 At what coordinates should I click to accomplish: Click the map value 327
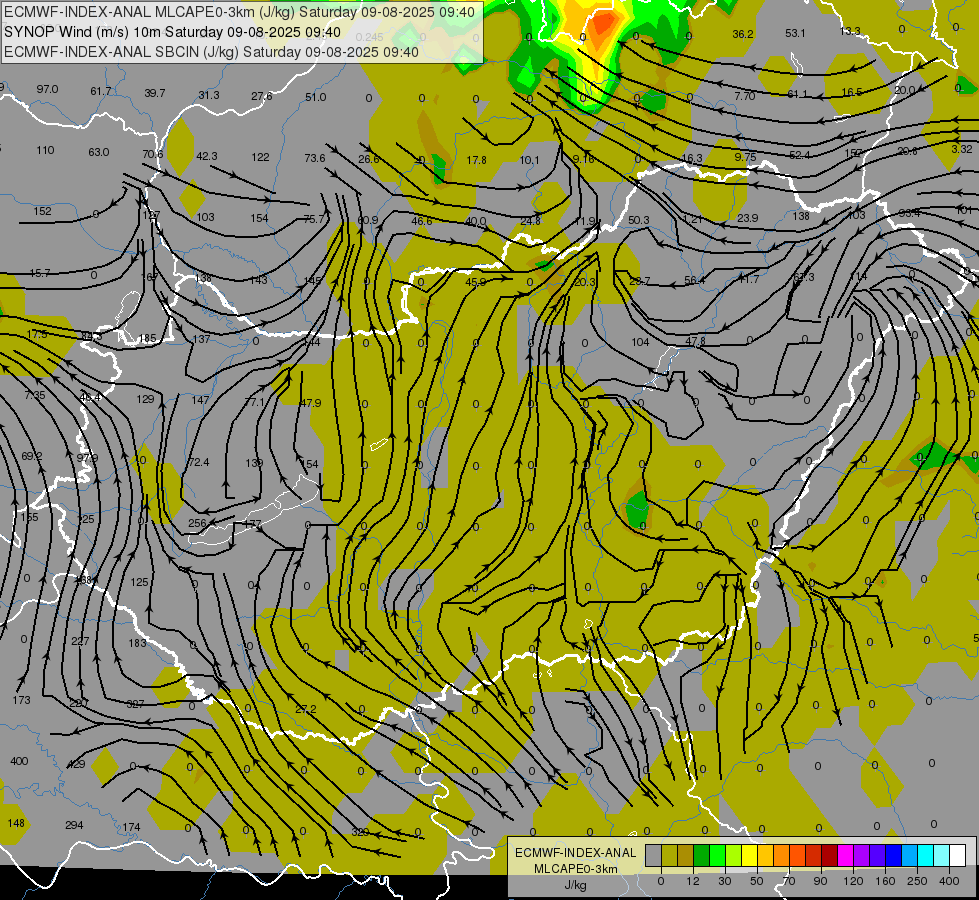click(x=135, y=704)
